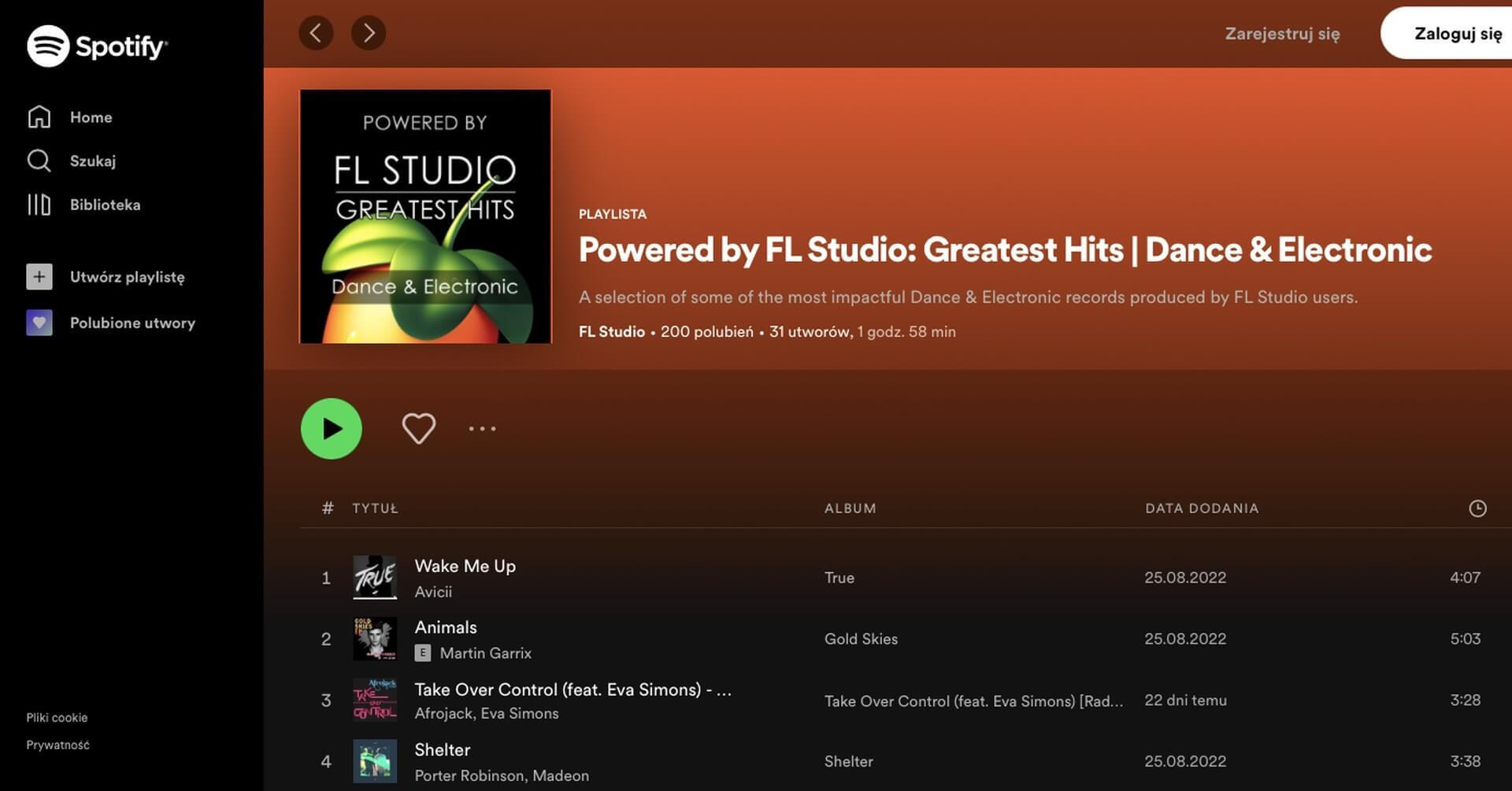The image size is (1512, 791).
Task: Click the TYTUŁ column header
Action: click(375, 508)
